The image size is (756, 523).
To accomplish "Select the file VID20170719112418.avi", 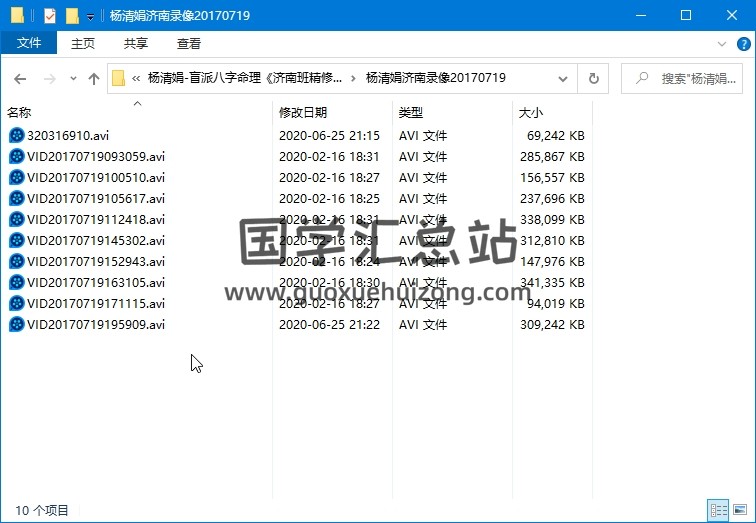I will coord(96,219).
